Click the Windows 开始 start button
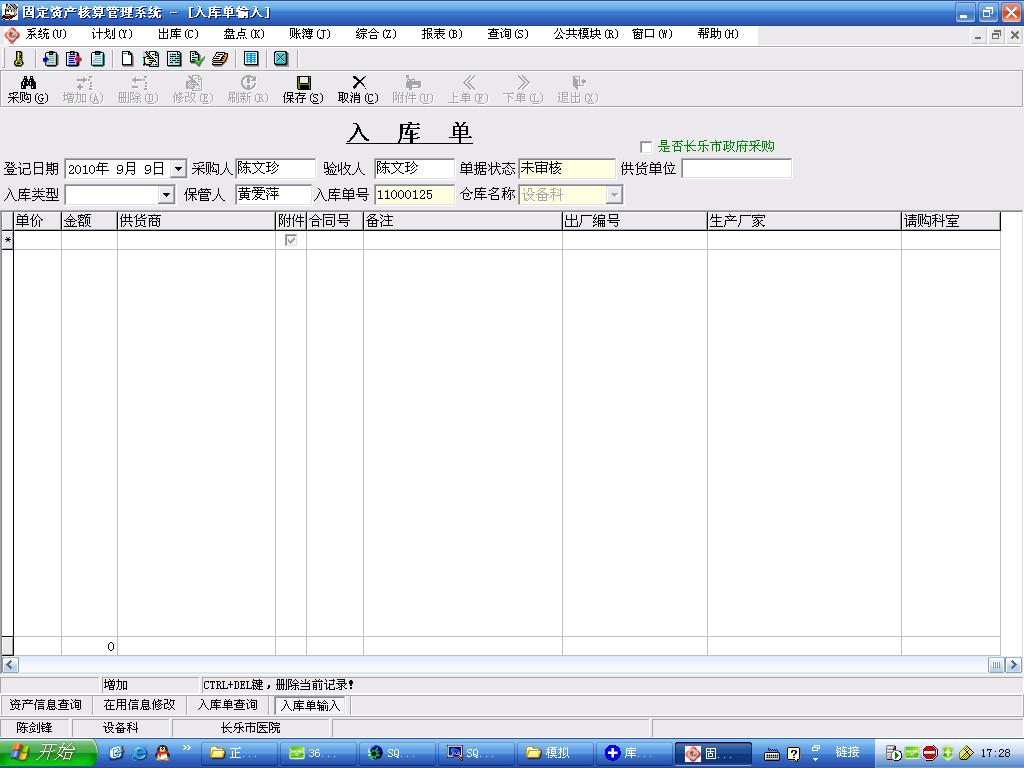Screen dimensions: 1024x768 pyautogui.click(x=47, y=753)
